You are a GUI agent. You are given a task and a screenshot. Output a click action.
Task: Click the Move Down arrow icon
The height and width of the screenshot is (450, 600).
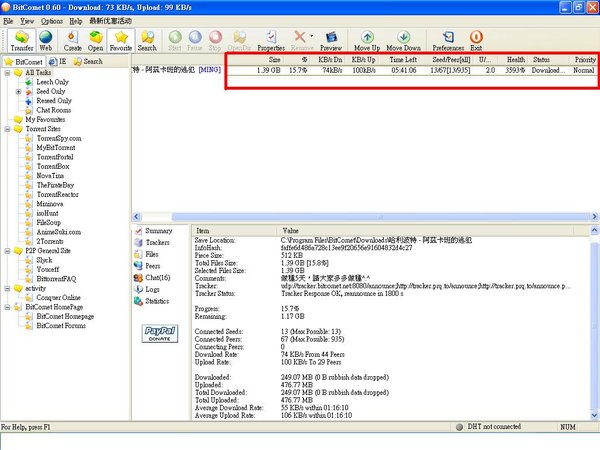coord(403,40)
